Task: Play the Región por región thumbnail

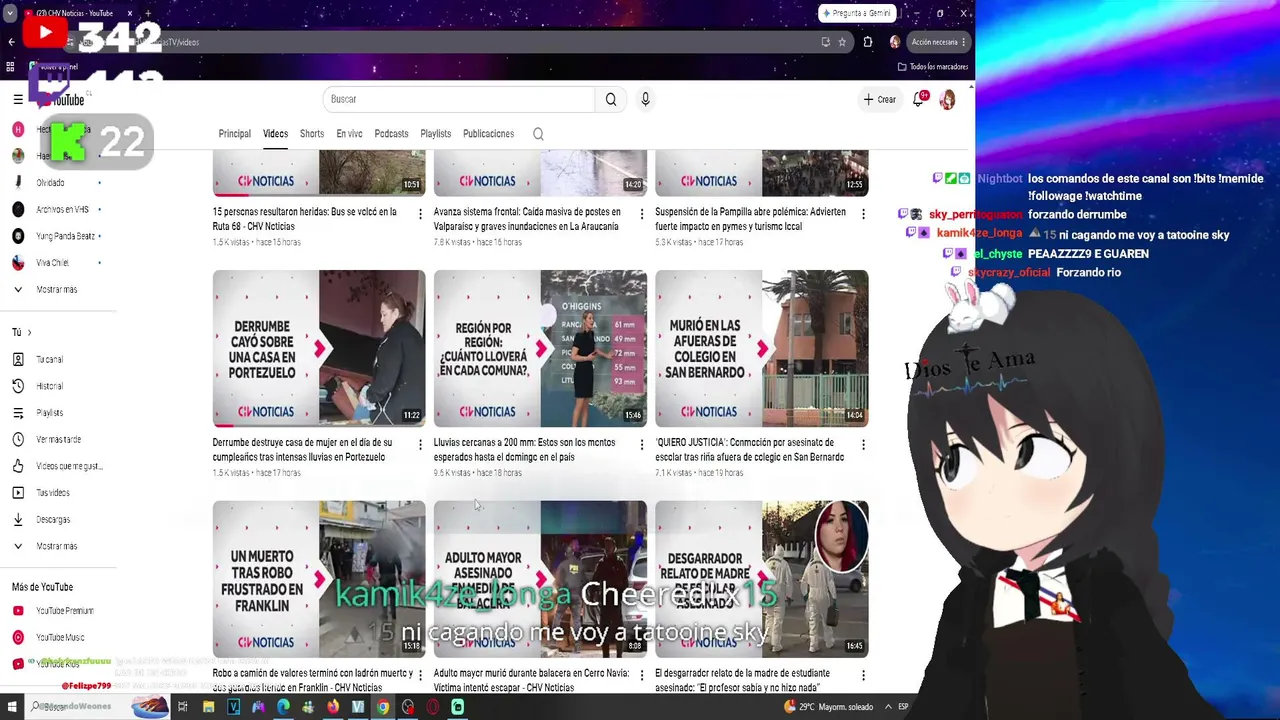Action: [540, 348]
